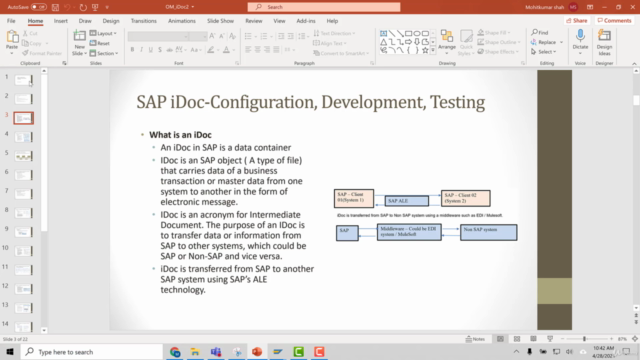Image resolution: width=640 pixels, height=360 pixels.
Task: Open the File tab
Action: [11, 21]
